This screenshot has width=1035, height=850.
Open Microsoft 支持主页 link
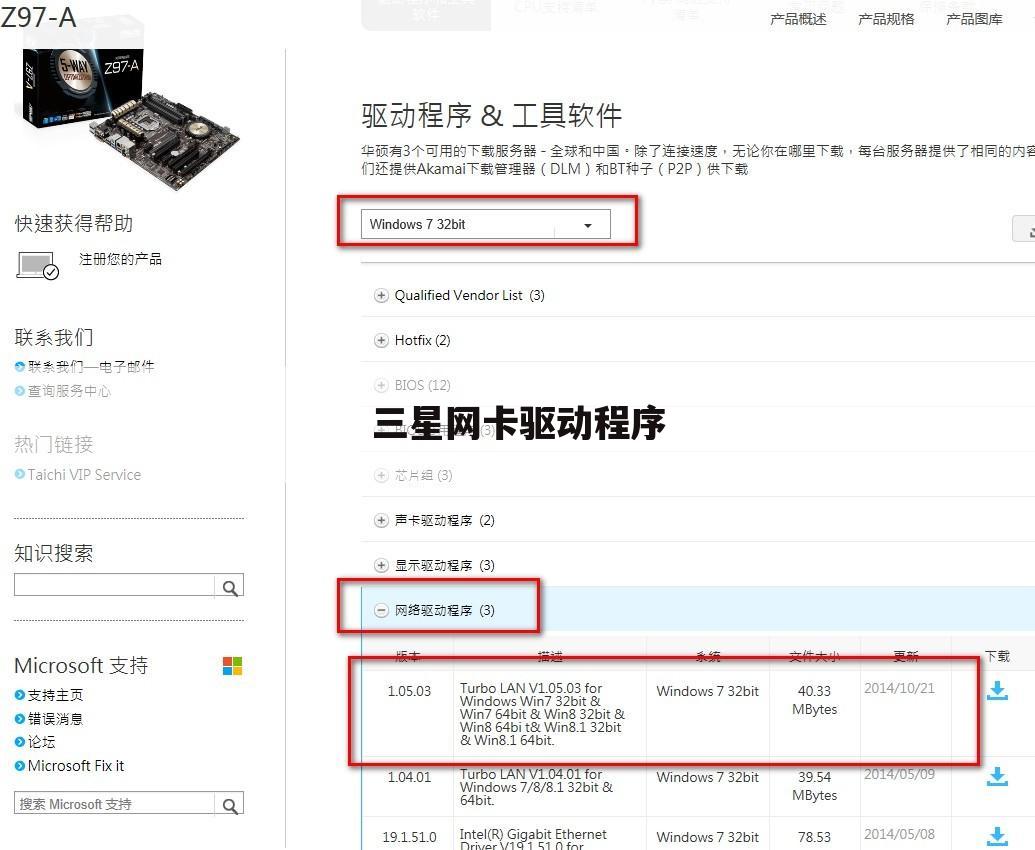[x=55, y=695]
